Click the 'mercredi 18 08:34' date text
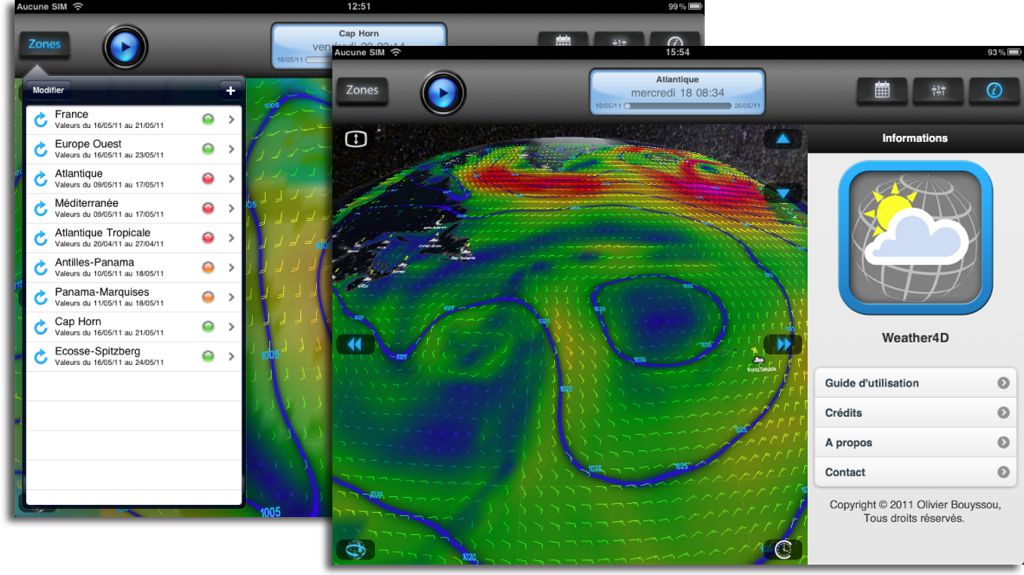Screen dimensions: 1024x575 click(677, 93)
